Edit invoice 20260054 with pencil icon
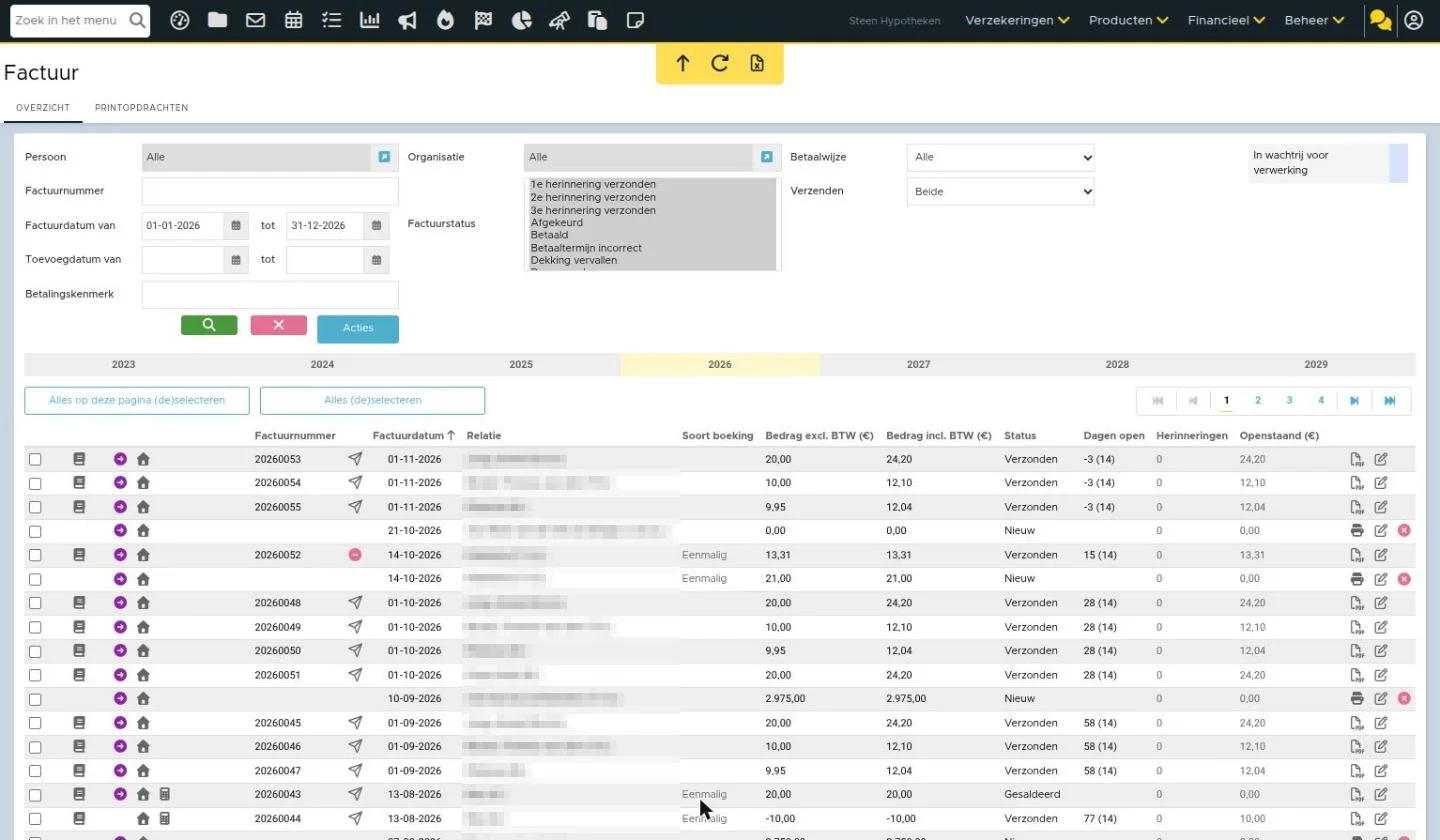The image size is (1440, 840). click(x=1381, y=483)
